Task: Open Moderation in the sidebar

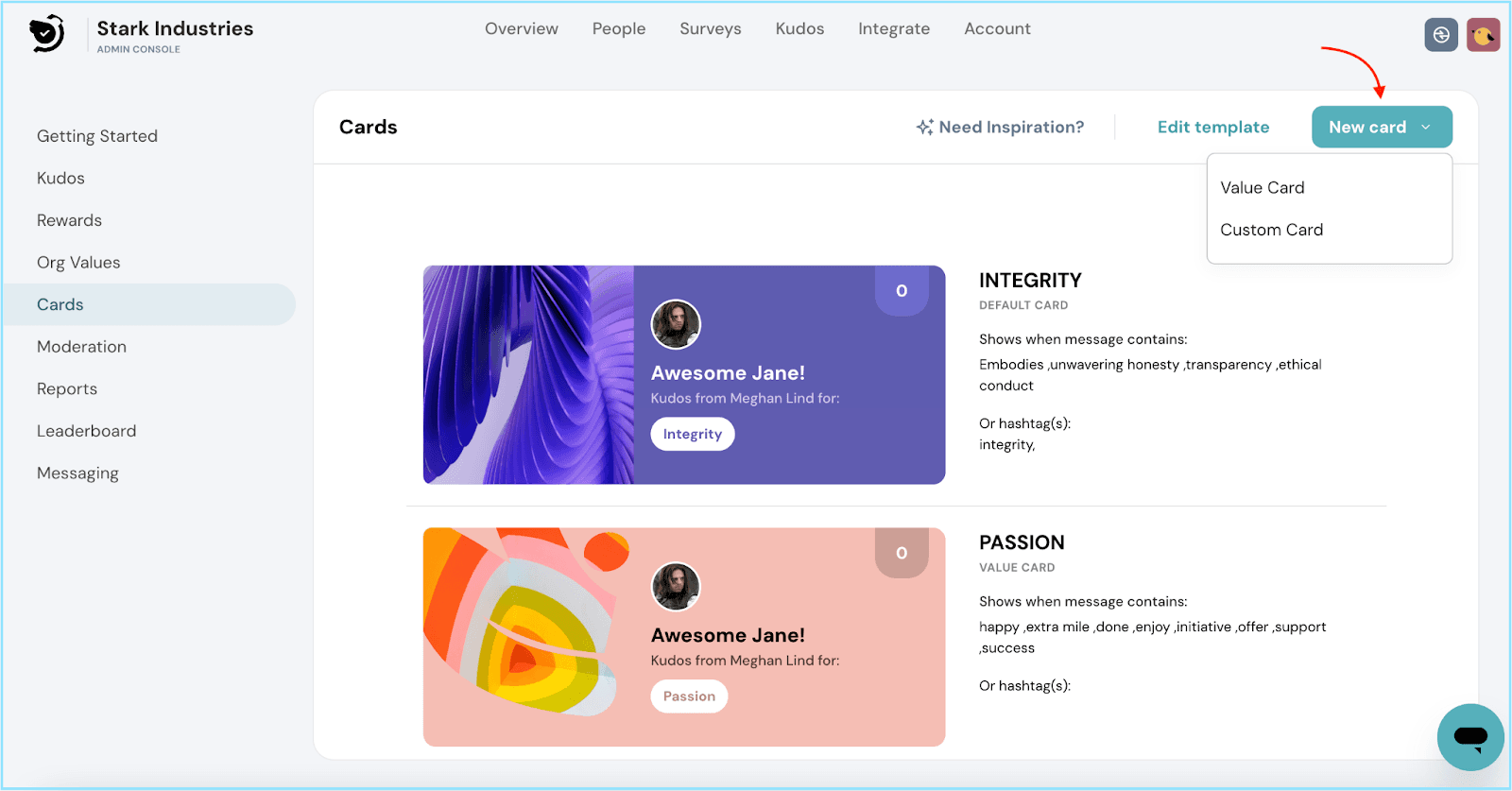Action: (81, 347)
